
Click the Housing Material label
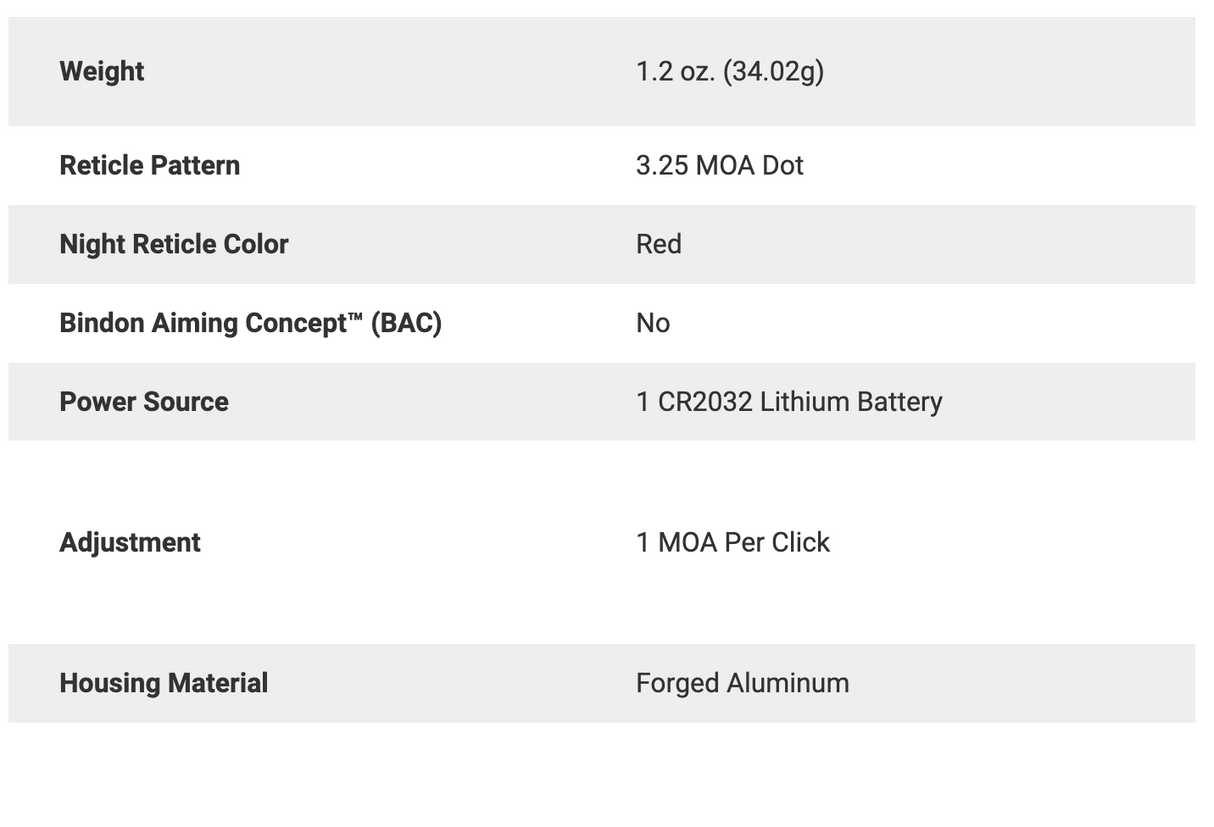coord(163,683)
